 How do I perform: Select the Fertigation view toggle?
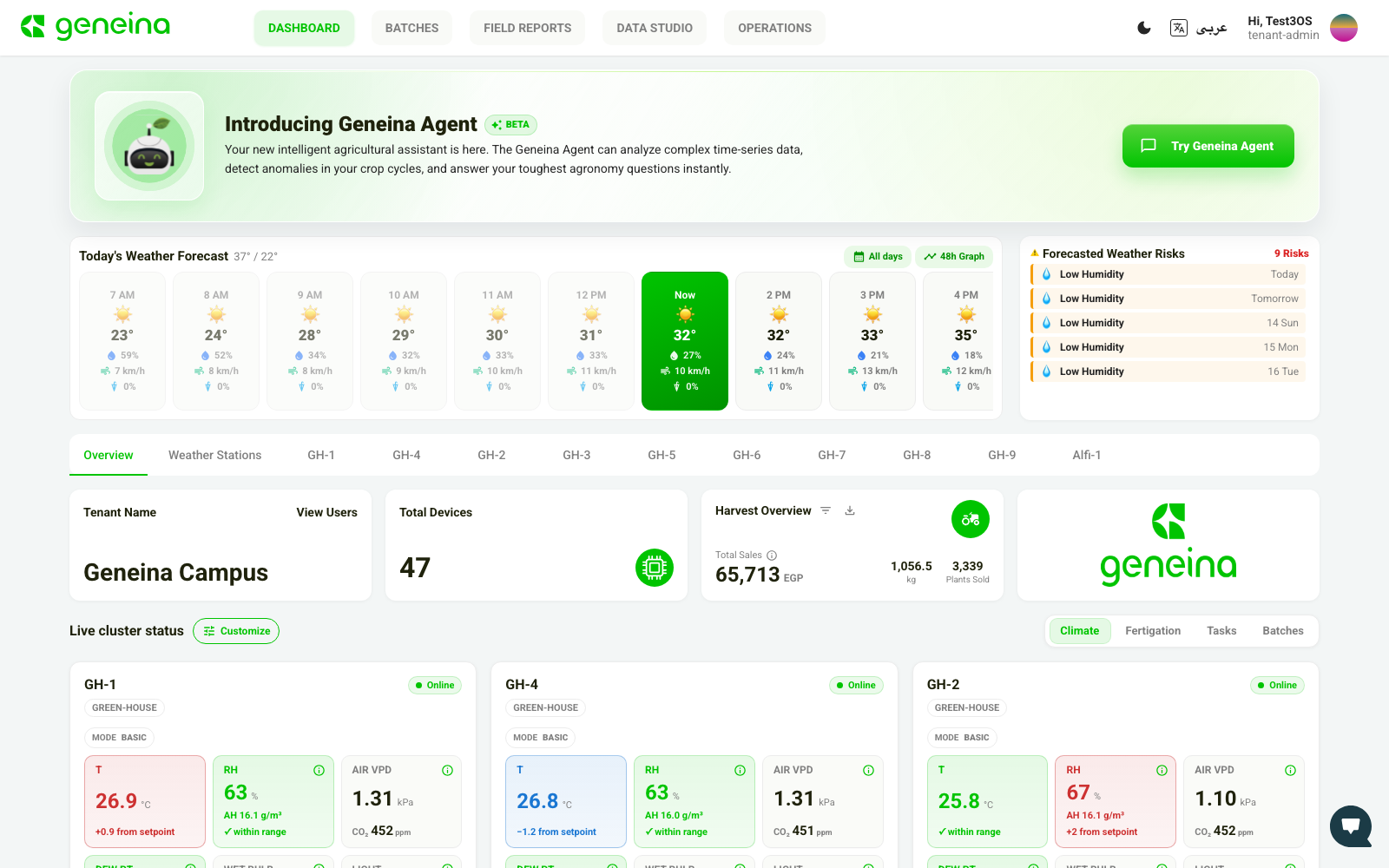(x=1153, y=631)
